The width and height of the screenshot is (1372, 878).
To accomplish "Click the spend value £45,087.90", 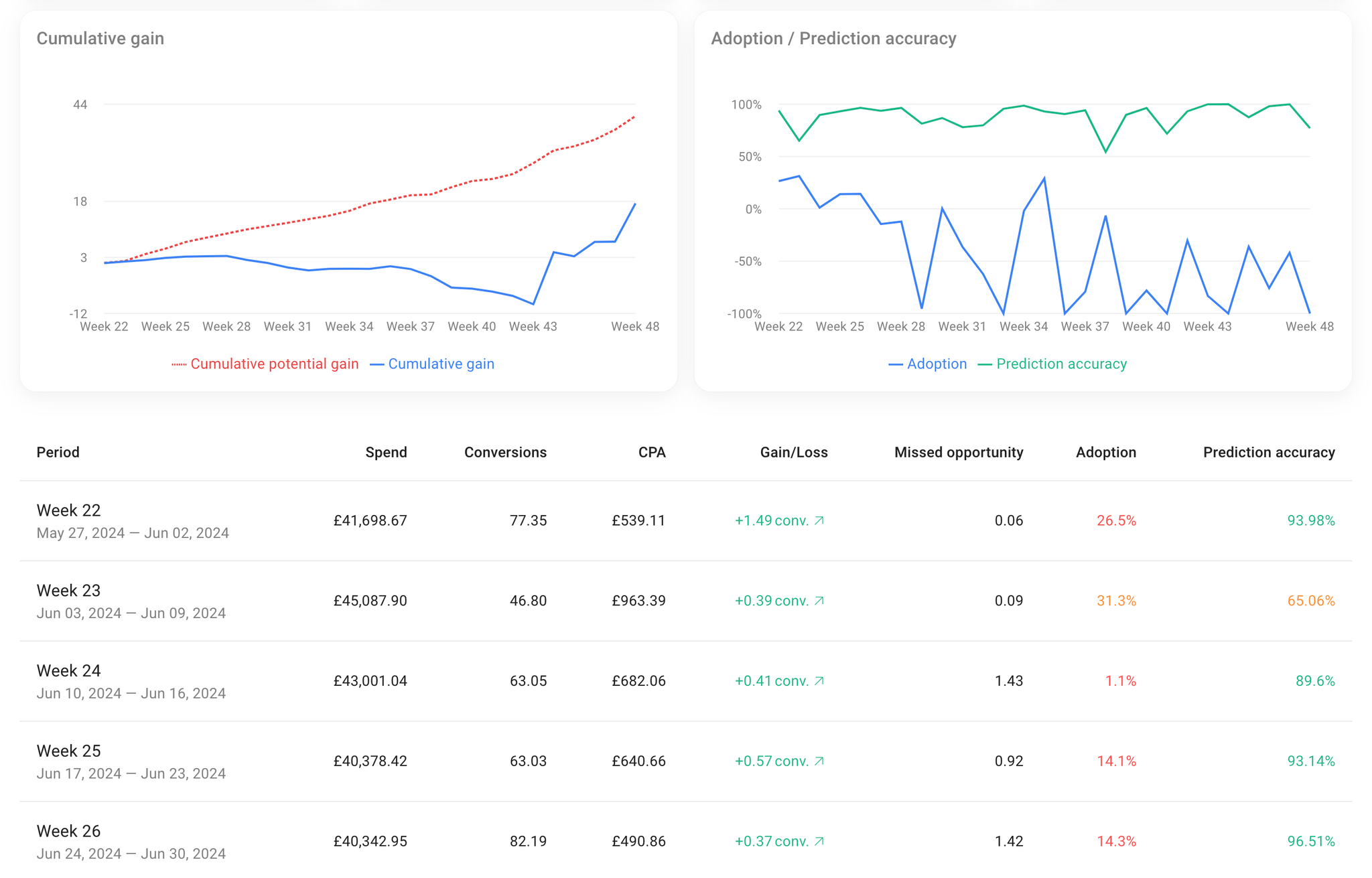I will click(370, 601).
